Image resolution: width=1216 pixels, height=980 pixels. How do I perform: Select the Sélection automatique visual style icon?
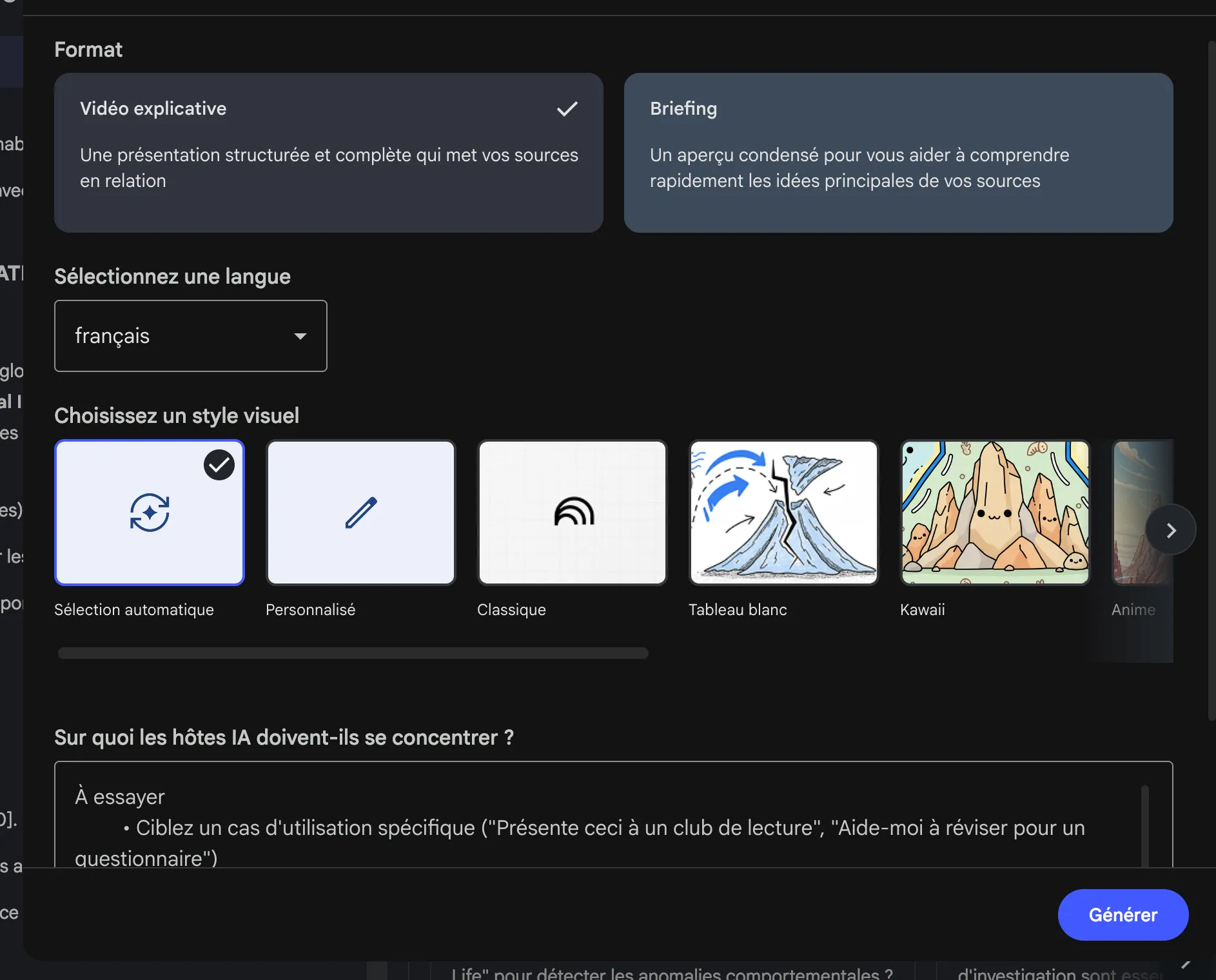click(x=150, y=513)
